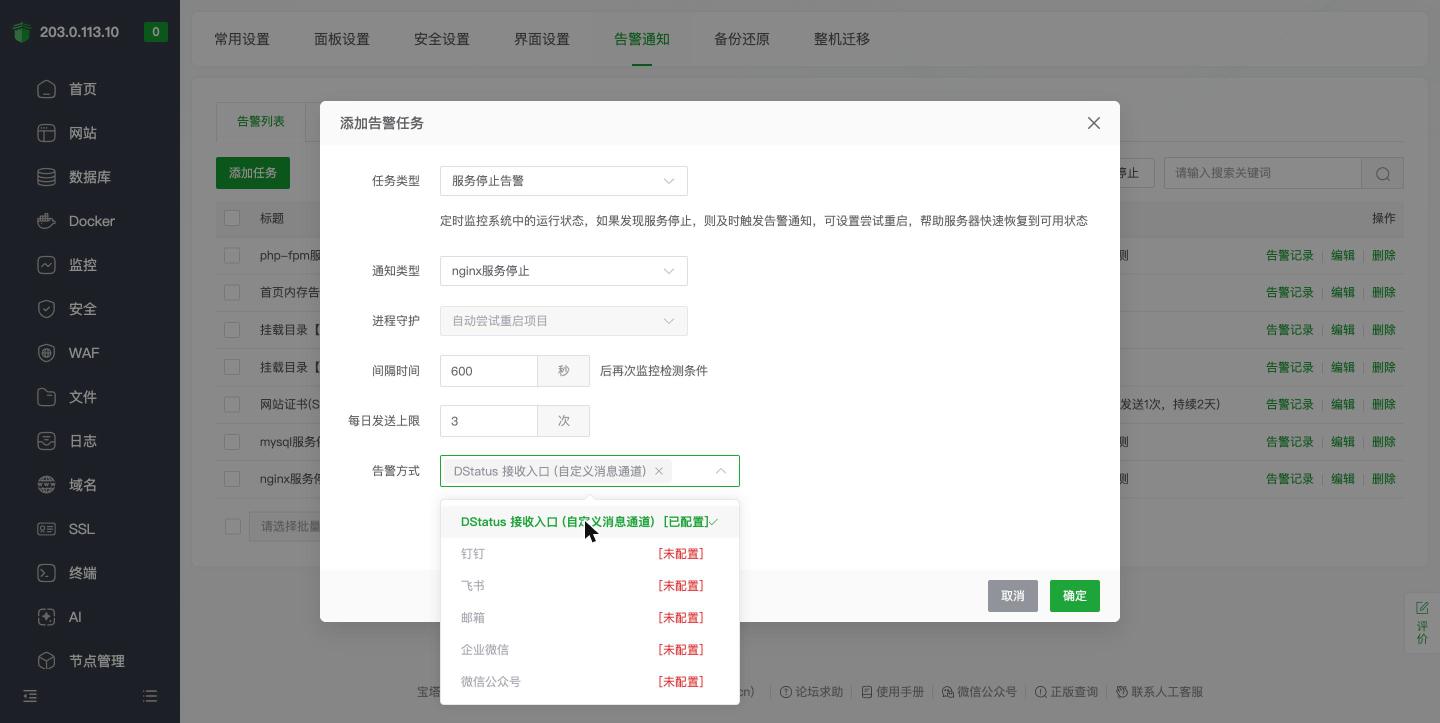Choose 钉钉 in the alert method list
Screen dimensions: 1440x723
590,554
